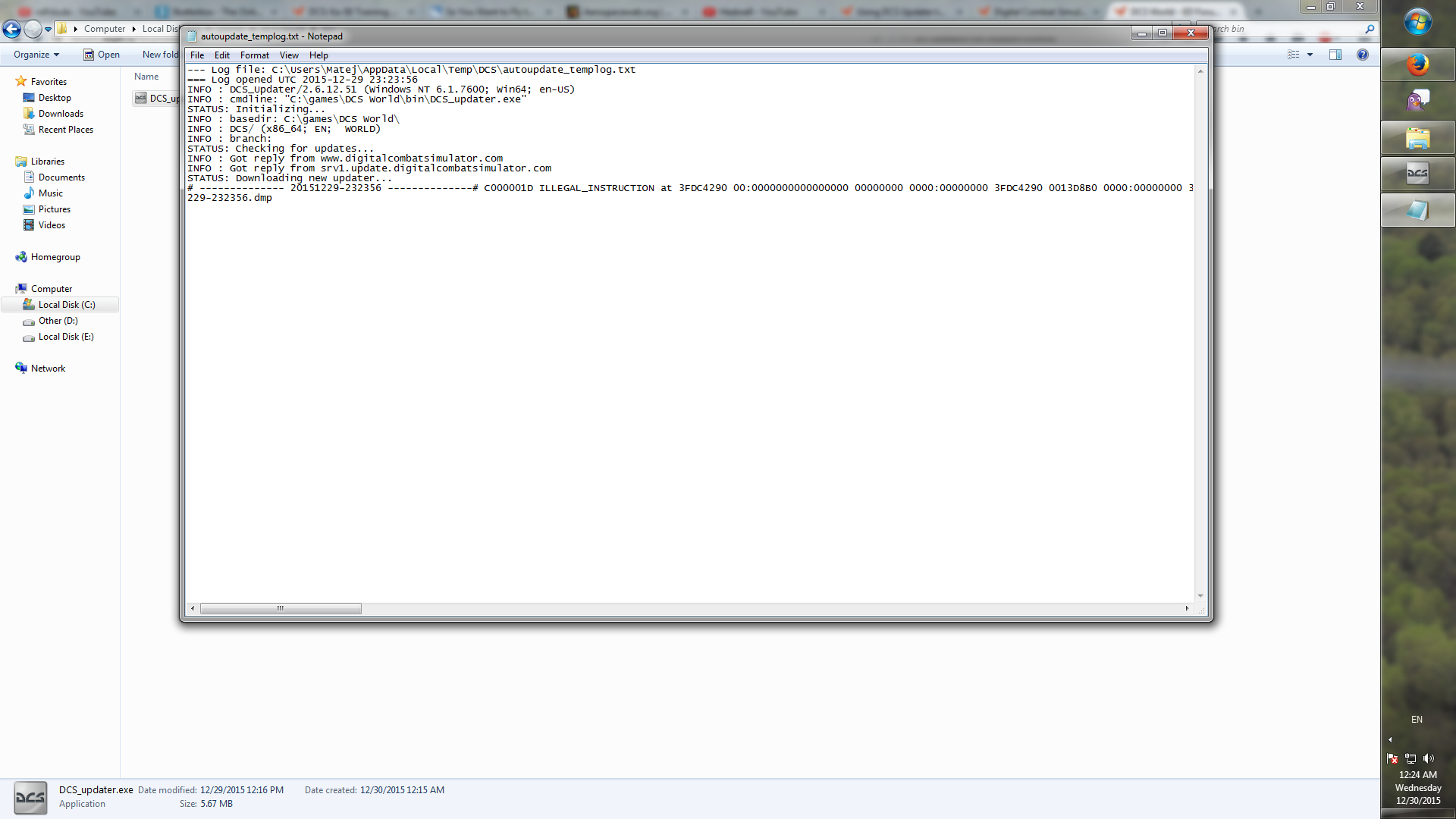Click the 'STATUS: Downloading new updater...' line
This screenshot has width=1456, height=819.
coord(290,178)
